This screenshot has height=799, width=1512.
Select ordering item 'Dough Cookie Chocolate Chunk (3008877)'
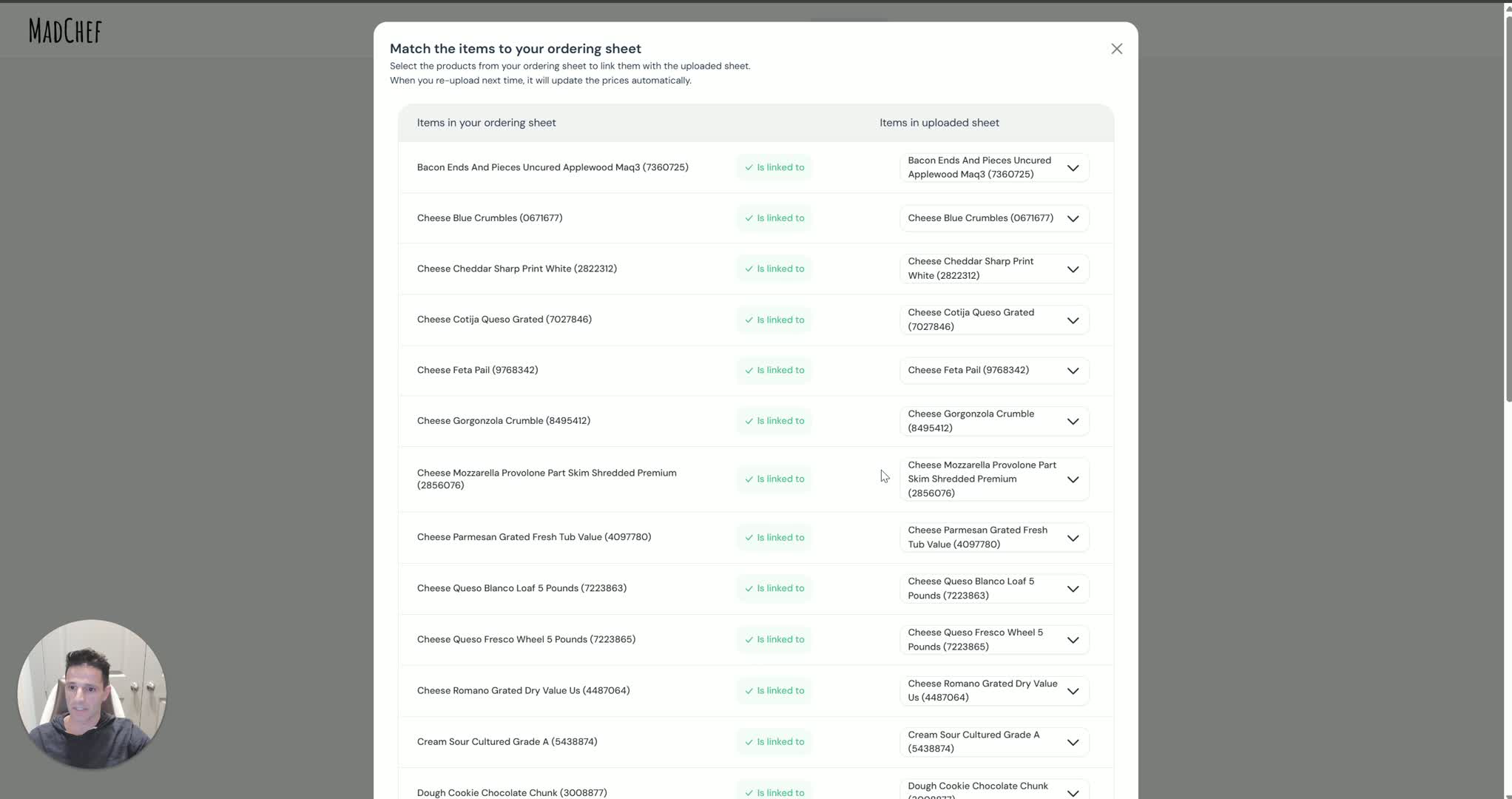click(x=512, y=793)
